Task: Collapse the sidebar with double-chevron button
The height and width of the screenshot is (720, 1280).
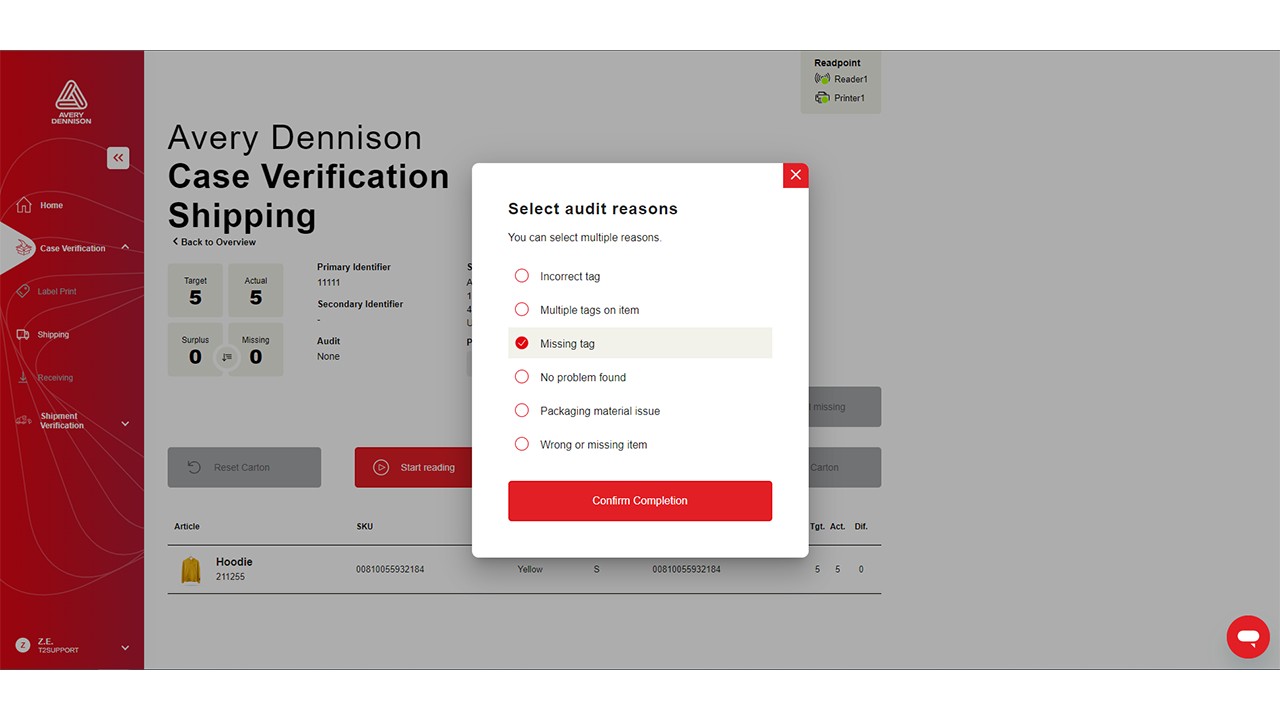Action: [x=118, y=157]
